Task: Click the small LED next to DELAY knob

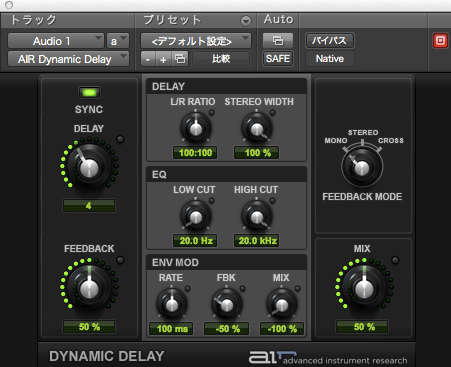Action: pyautogui.click(x=120, y=139)
